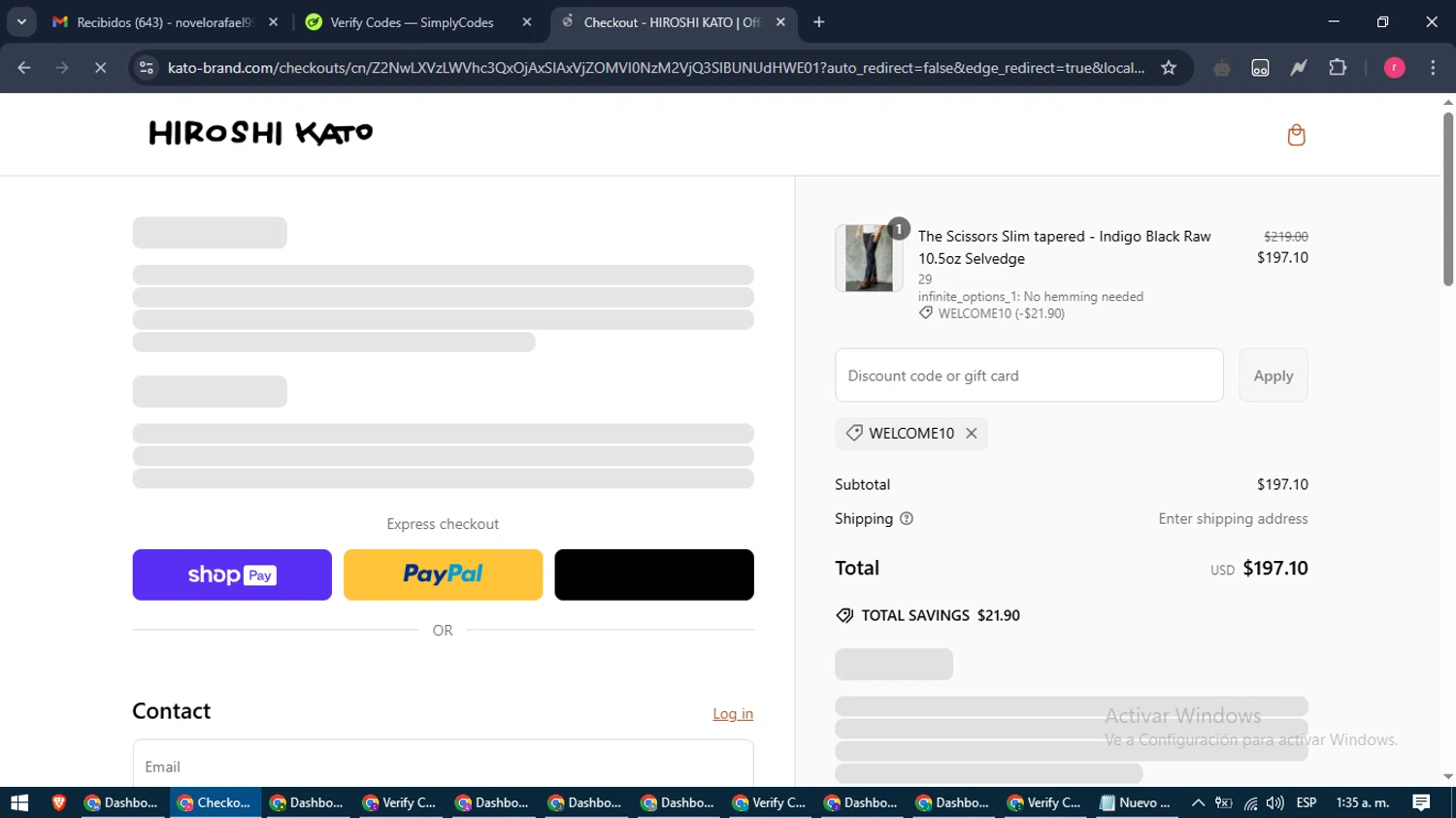Close the Checkout tab
The width and height of the screenshot is (1456, 818).
click(780, 22)
